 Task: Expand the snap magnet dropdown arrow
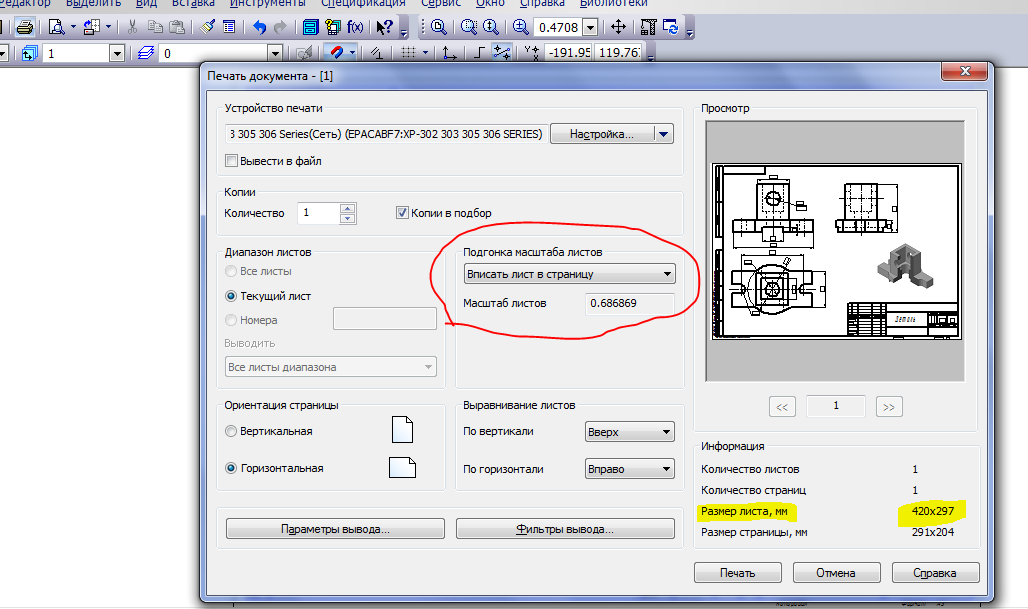click(352, 52)
